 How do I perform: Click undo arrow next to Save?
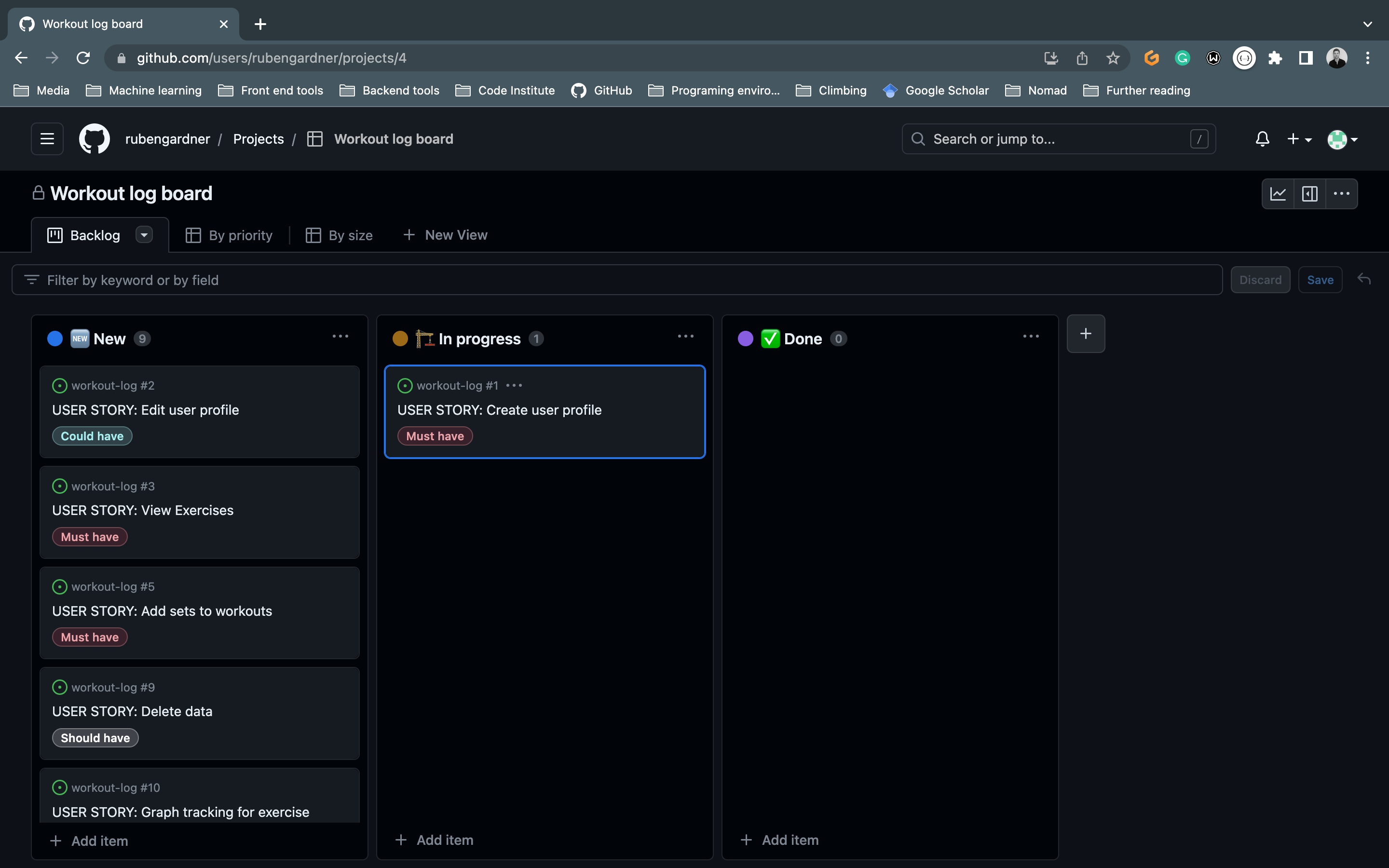click(x=1364, y=280)
